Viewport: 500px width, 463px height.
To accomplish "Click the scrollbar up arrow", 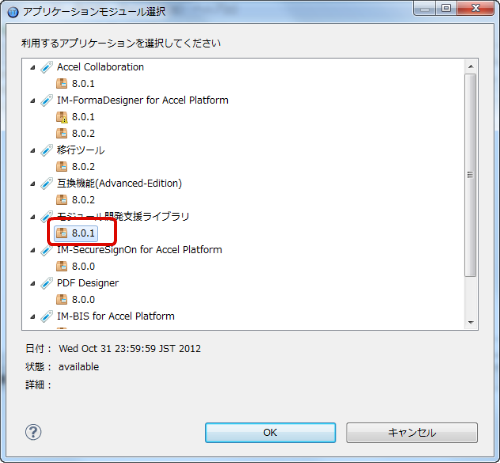I will click(470, 67).
